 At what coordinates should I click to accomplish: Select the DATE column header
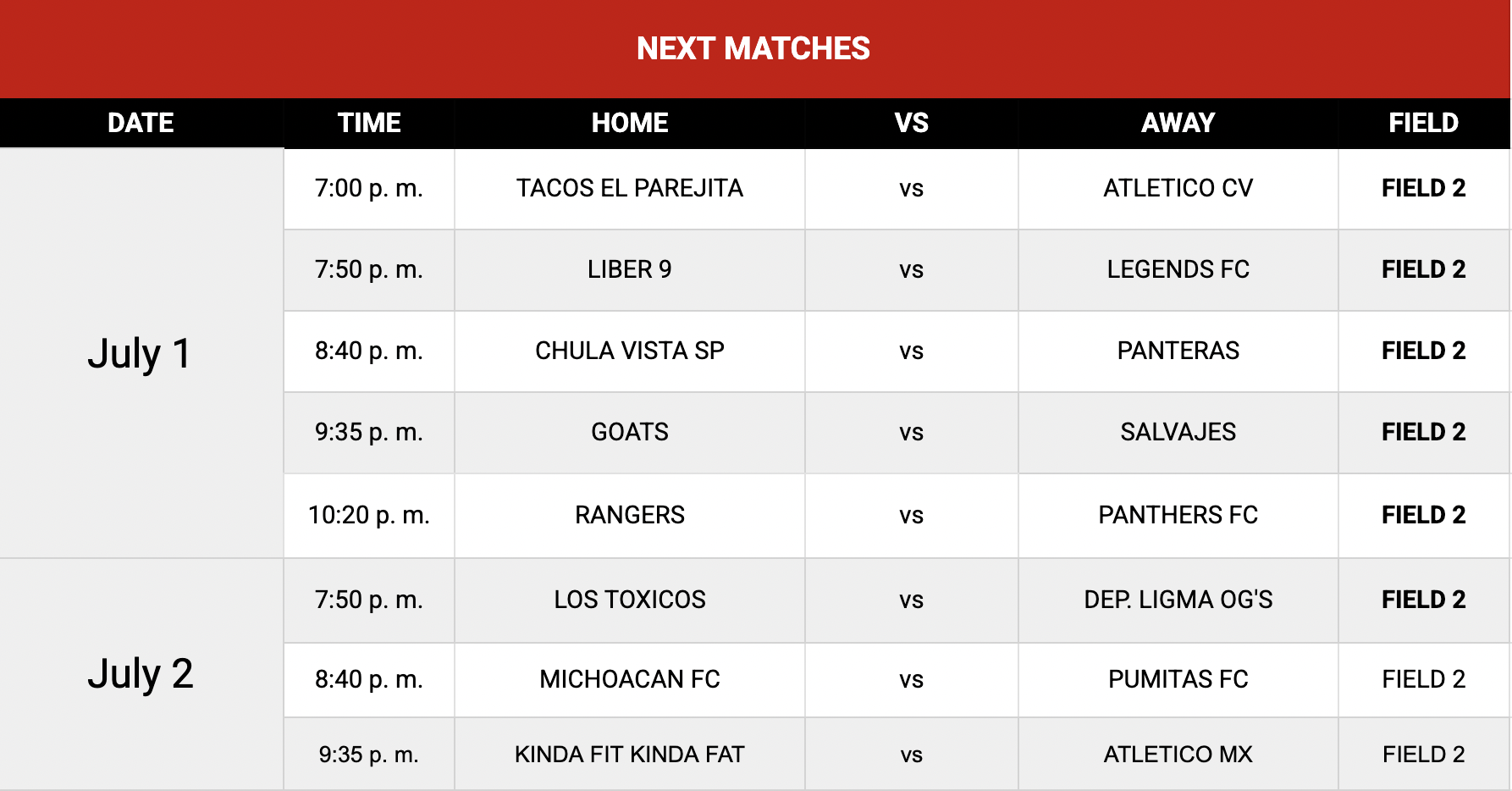pos(141,124)
